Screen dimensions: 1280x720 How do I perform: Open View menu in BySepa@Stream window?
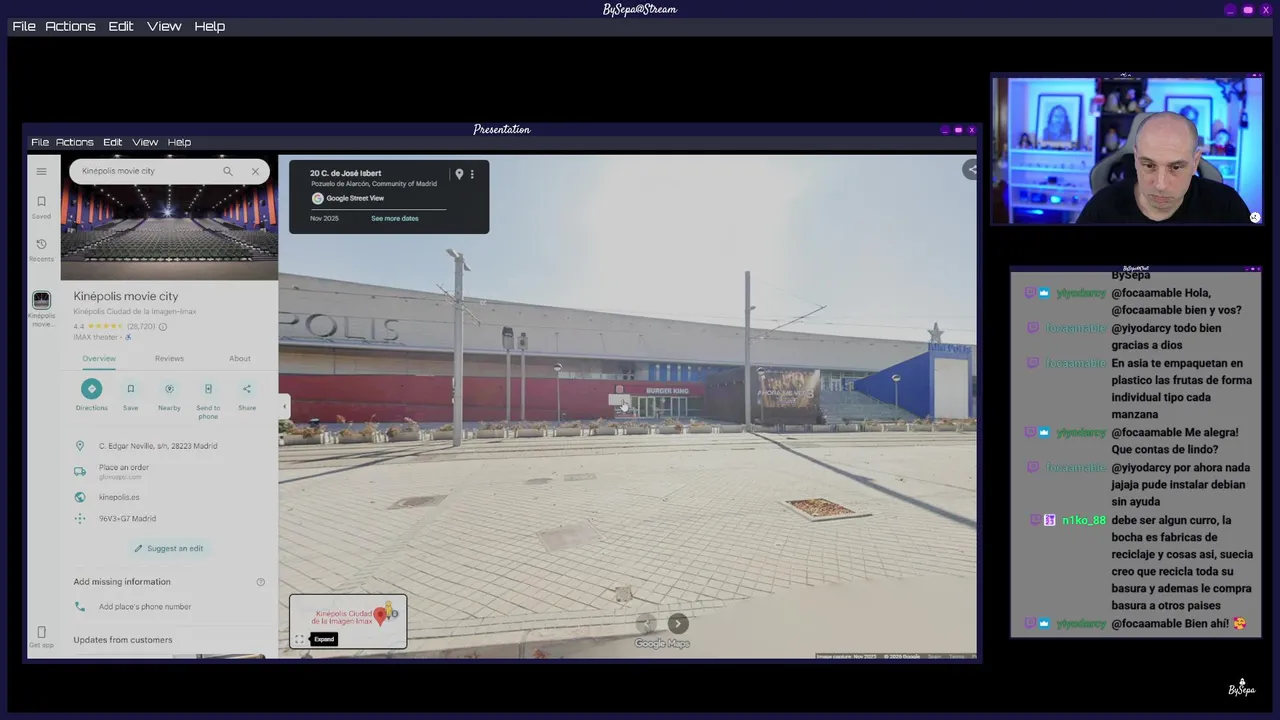click(165, 26)
